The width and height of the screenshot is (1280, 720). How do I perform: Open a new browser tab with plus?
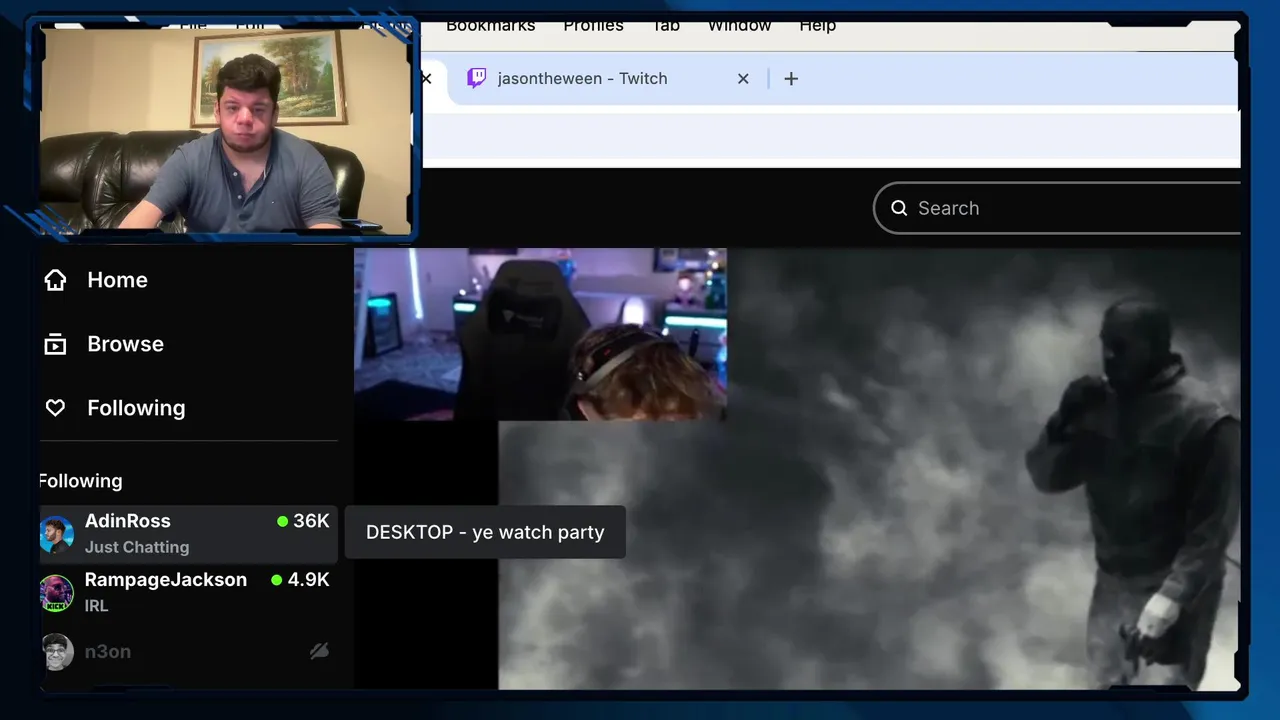791,78
